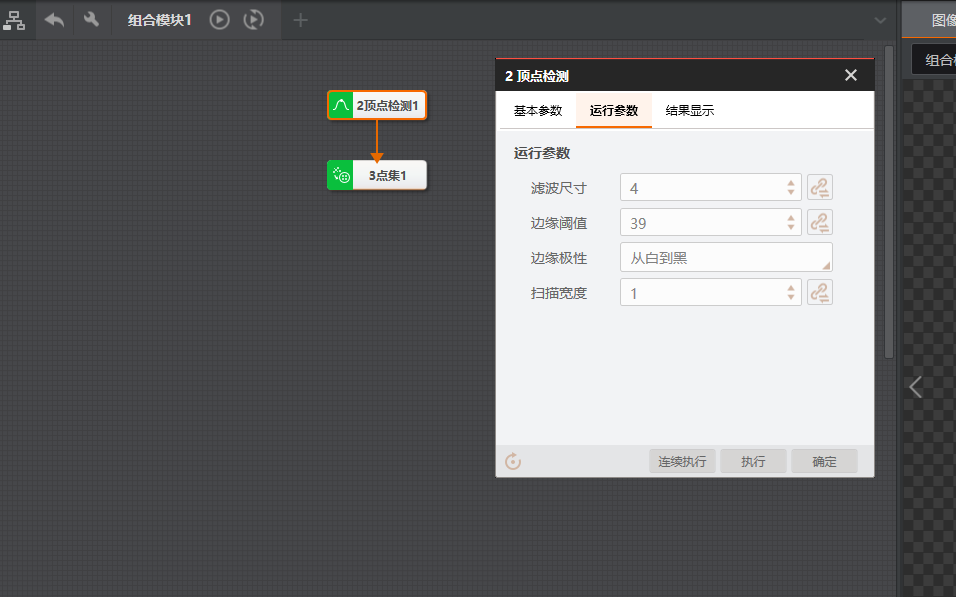Viewport: 956px width, 597px height.
Task: Click link-binding icon for 边缘阈值
Action: pos(820,222)
